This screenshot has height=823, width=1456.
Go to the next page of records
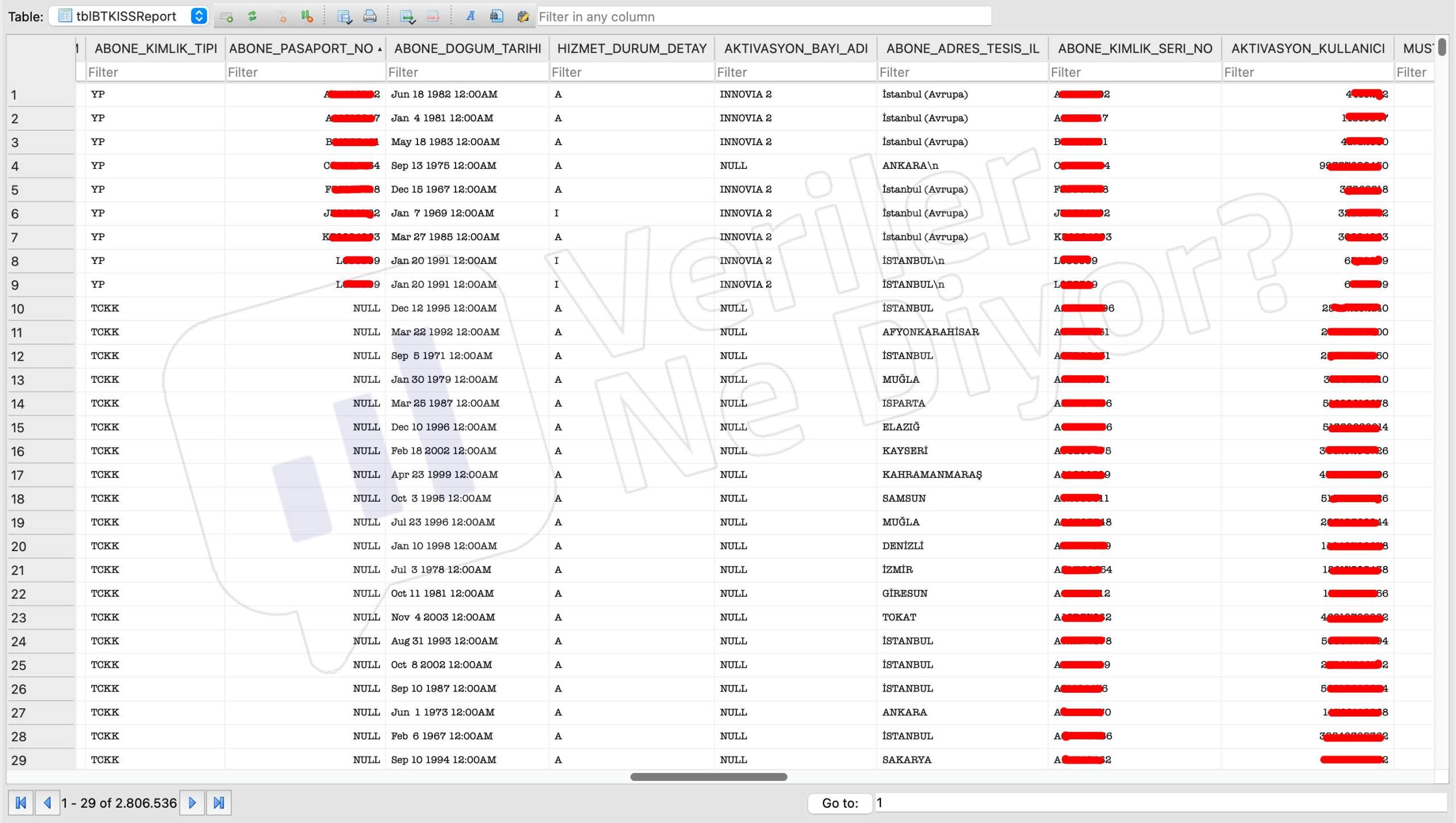click(192, 803)
